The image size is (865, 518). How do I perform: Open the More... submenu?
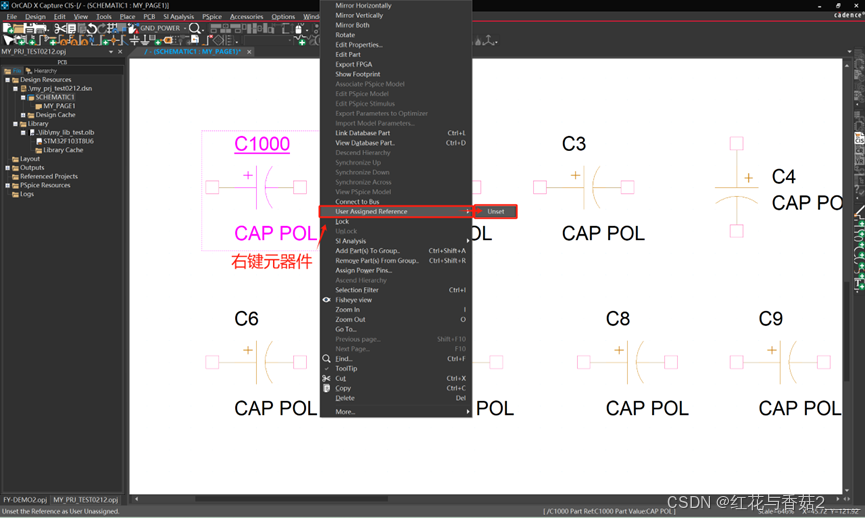[396, 412]
